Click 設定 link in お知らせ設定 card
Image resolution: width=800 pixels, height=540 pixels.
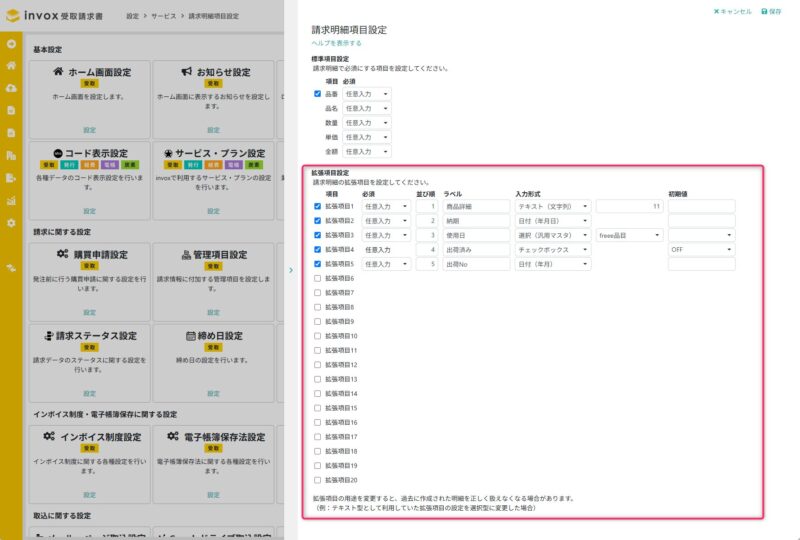[213, 130]
